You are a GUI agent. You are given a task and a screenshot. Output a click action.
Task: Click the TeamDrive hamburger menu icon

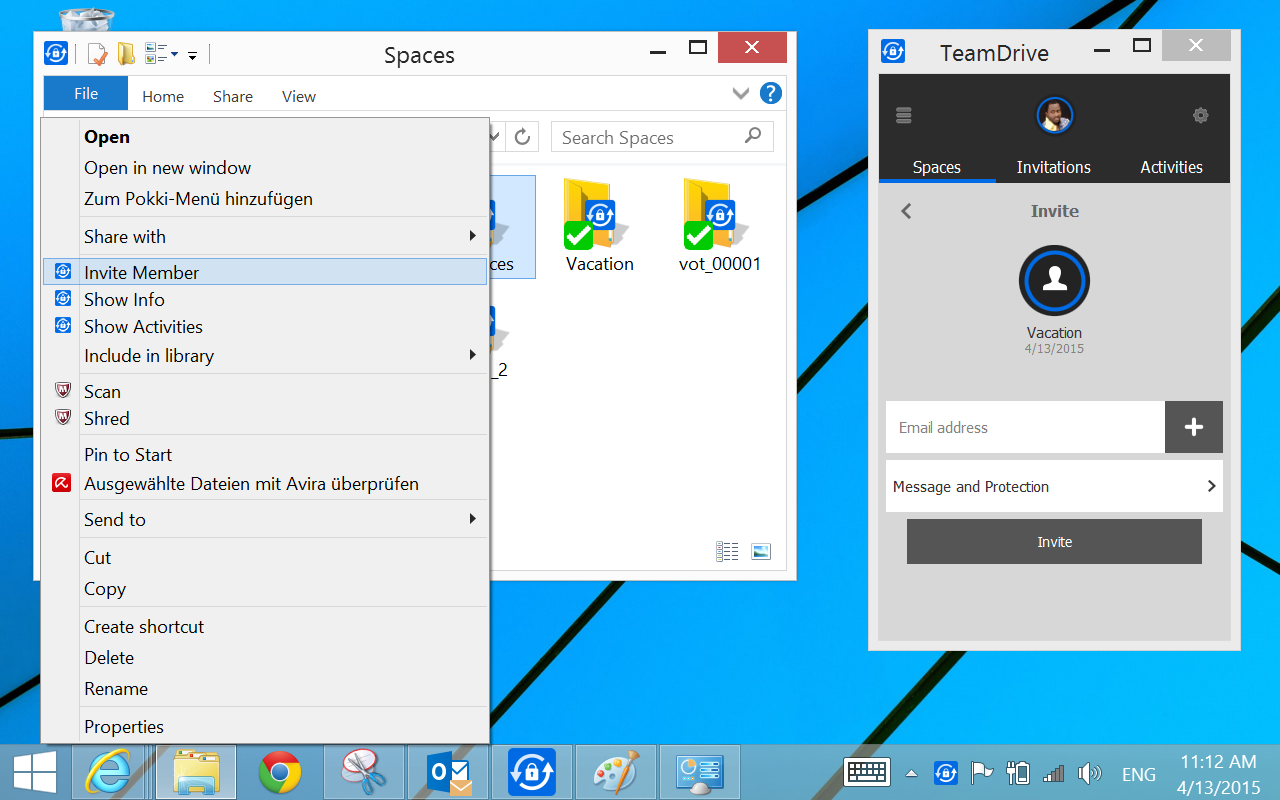pos(904,116)
